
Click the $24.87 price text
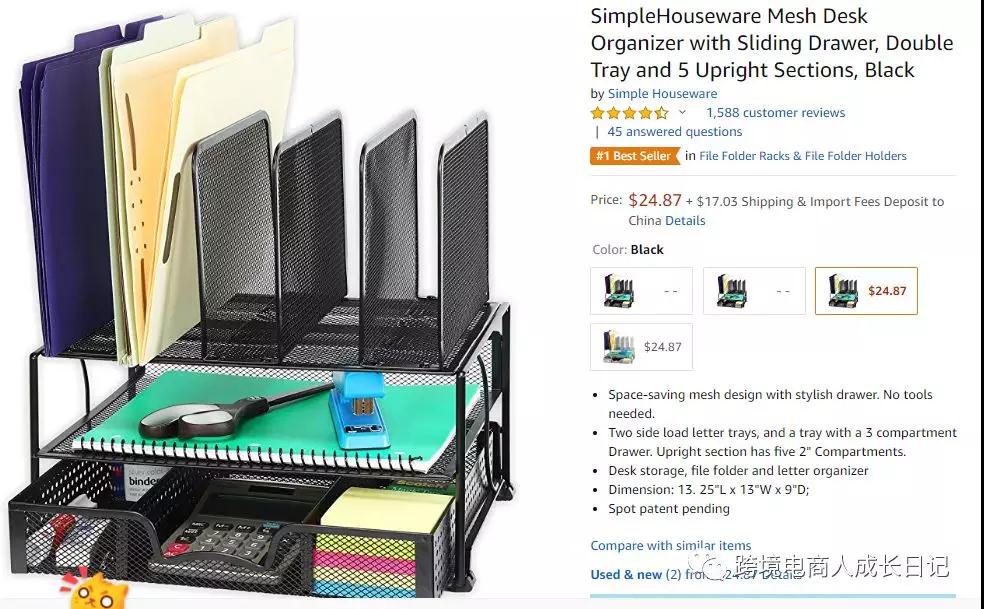coord(655,200)
